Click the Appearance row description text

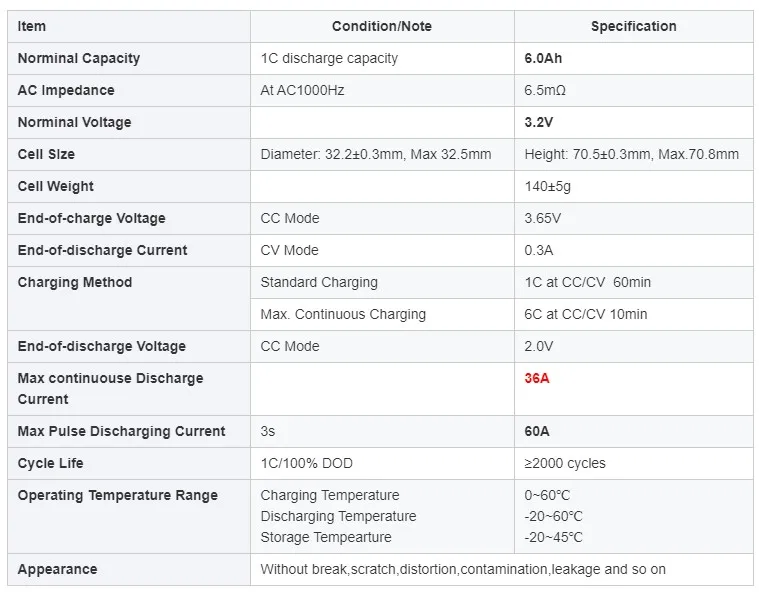coord(463,569)
